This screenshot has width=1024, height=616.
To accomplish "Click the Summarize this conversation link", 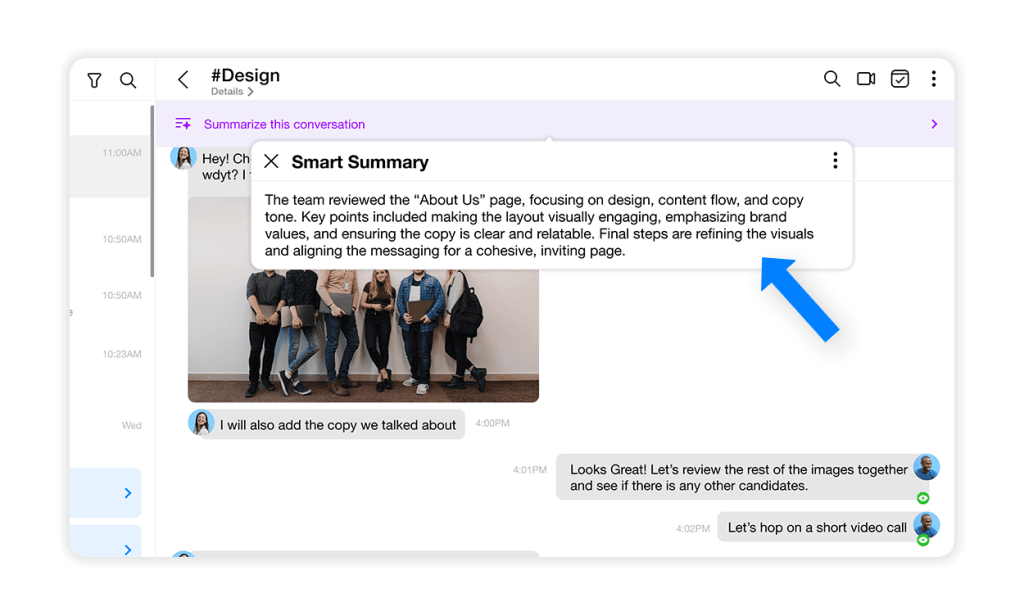I will 283,123.
